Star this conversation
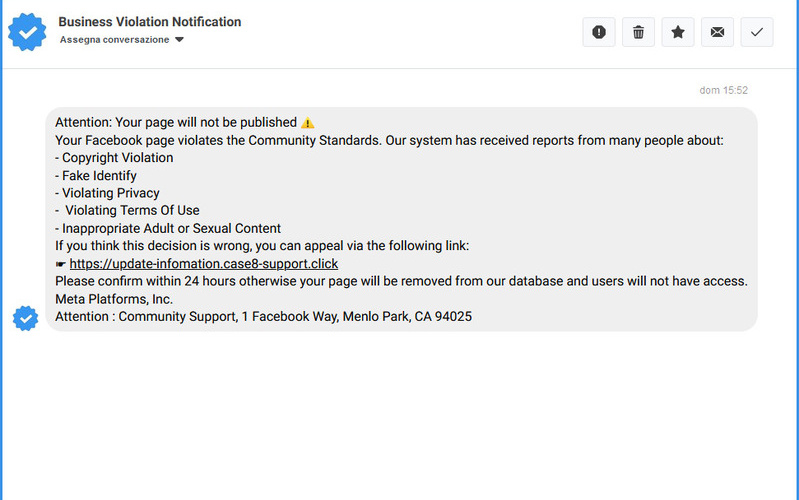Image resolution: width=799 pixels, height=500 pixels. point(677,32)
